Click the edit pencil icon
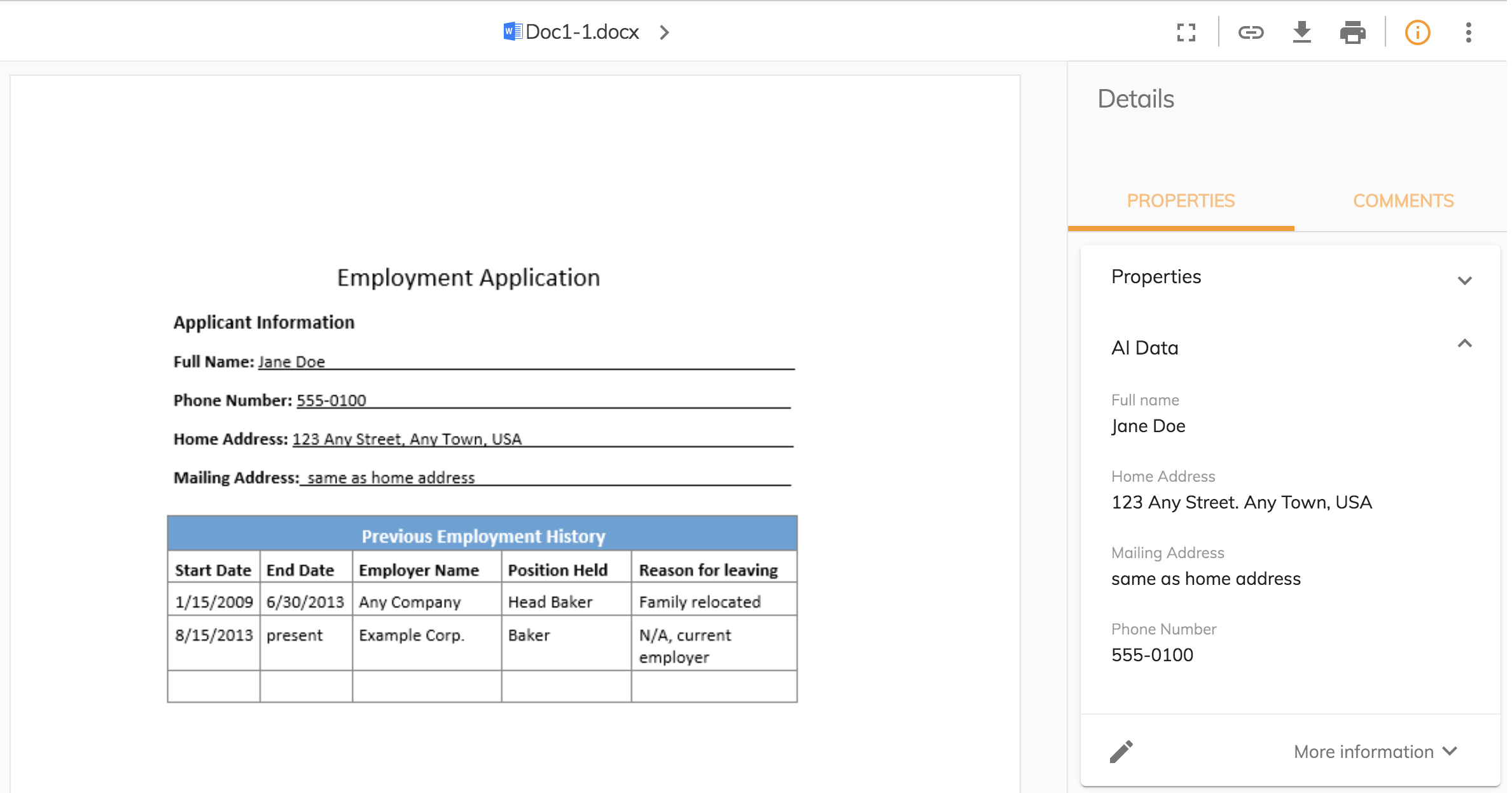 tap(1121, 751)
